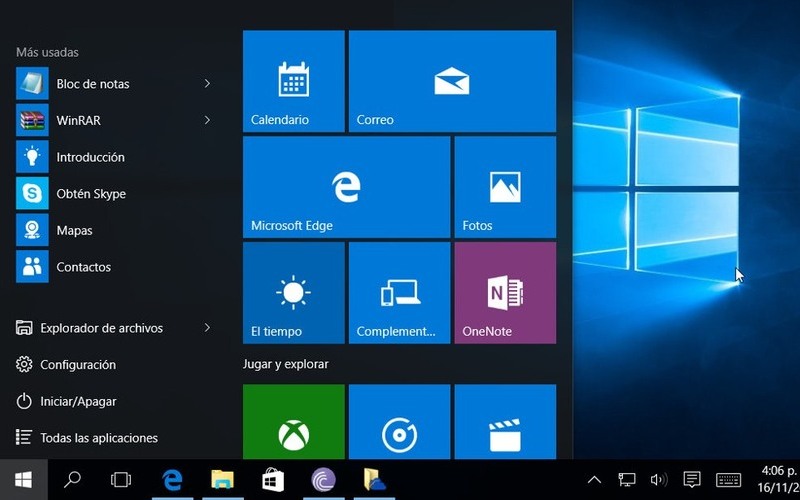Open the Calendario tile
This screenshot has height=500, width=800.
[294, 81]
